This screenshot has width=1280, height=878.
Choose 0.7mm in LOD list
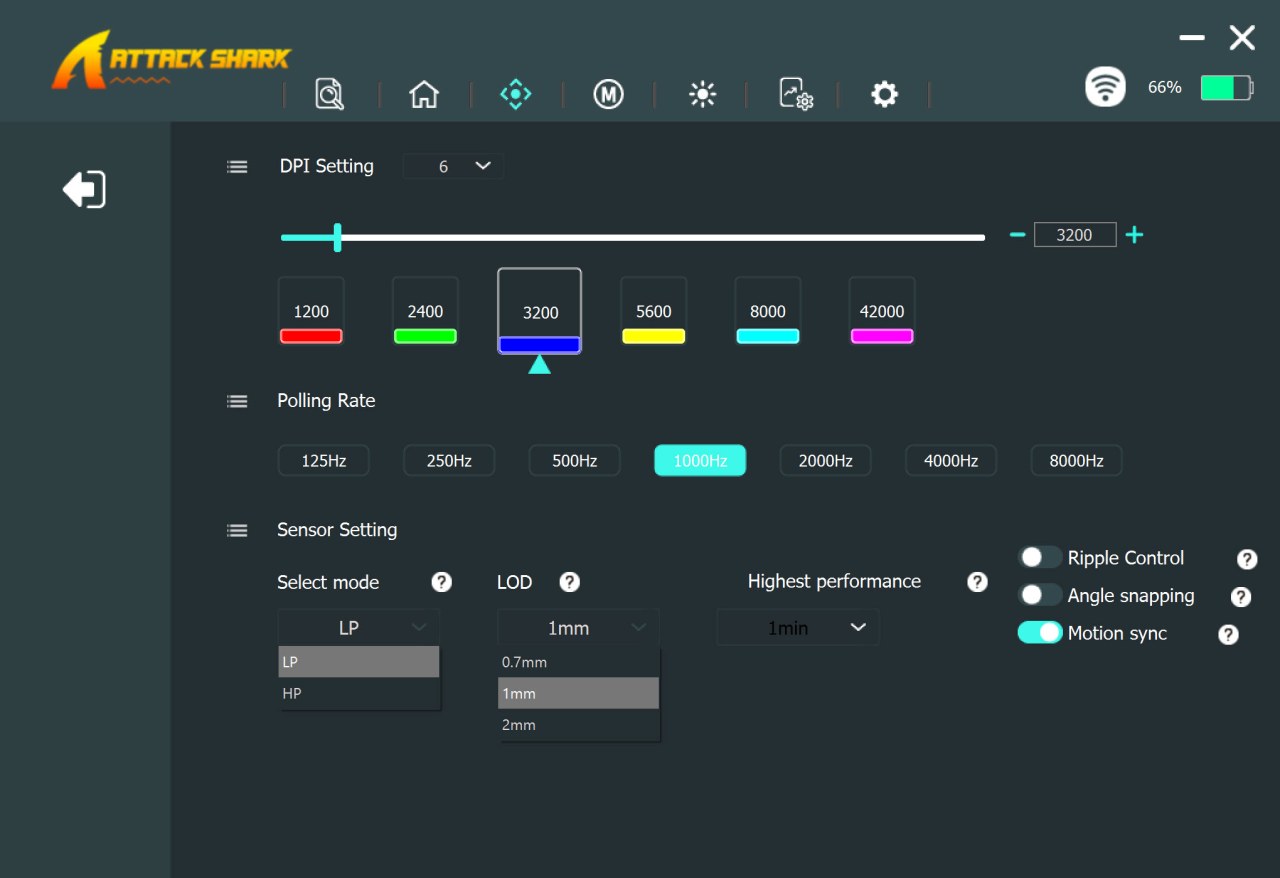[x=578, y=662]
